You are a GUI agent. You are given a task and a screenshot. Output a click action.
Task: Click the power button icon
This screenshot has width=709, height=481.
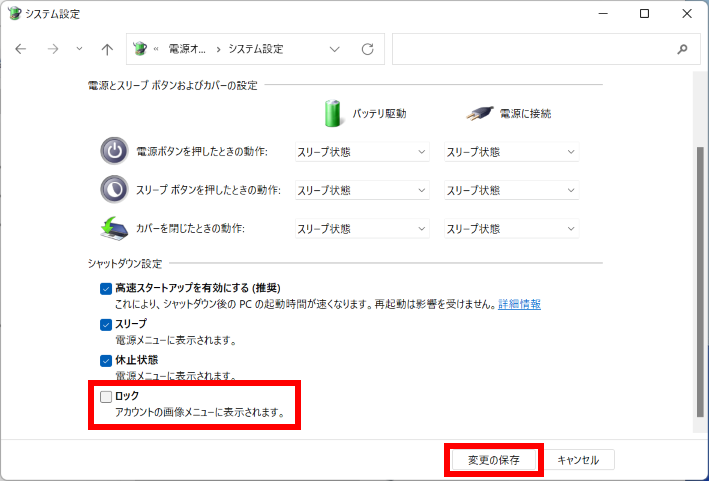tap(114, 151)
